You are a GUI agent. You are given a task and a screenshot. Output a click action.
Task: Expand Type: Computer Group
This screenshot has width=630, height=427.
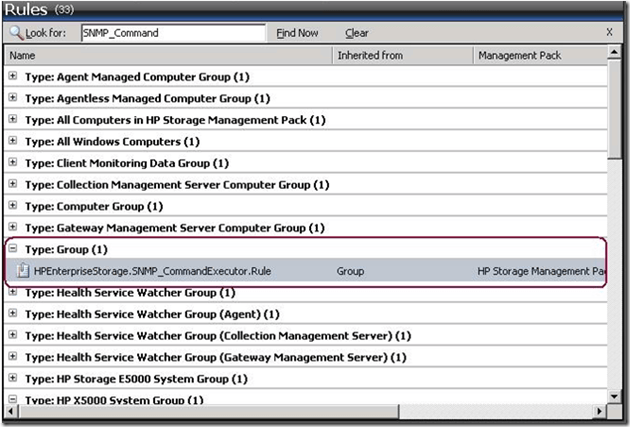click(x=12, y=206)
